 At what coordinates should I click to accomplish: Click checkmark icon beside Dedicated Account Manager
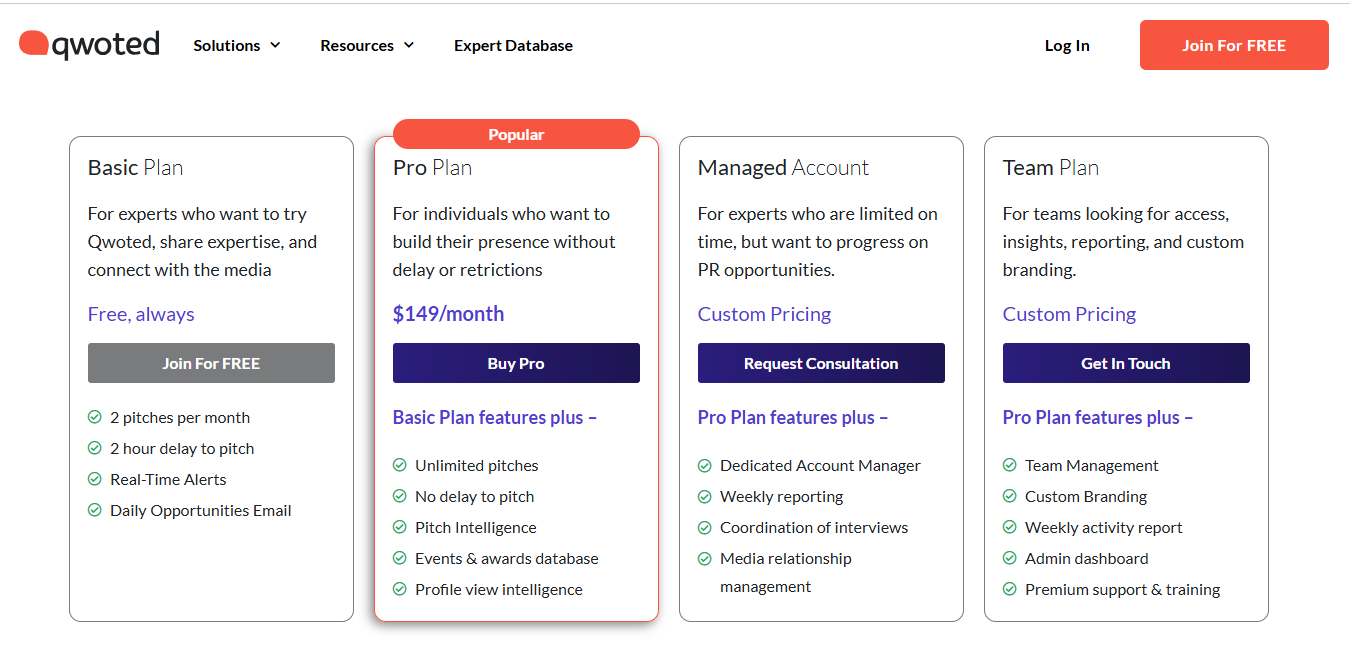coord(705,465)
